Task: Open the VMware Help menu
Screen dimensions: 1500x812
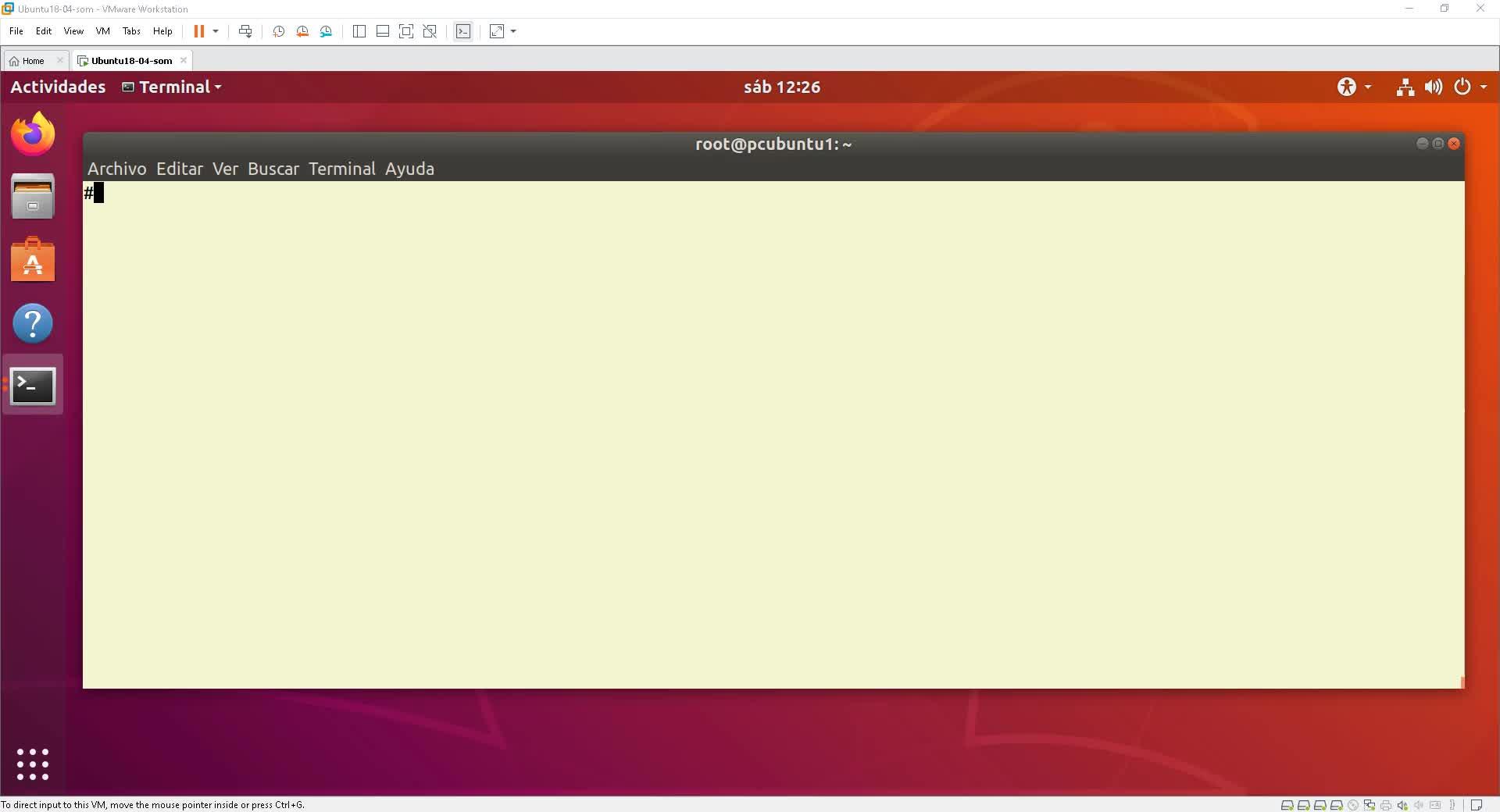Action: pyautogui.click(x=162, y=31)
